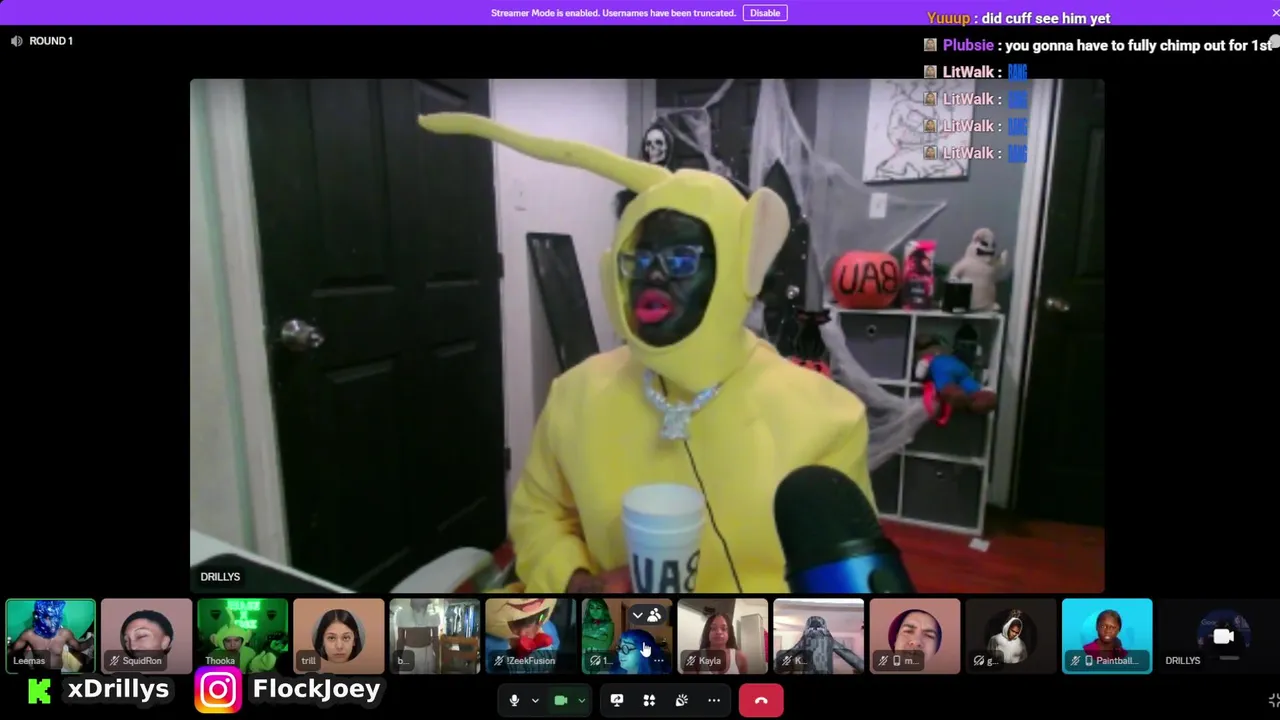The image size is (1280, 720).
Task: Dismiss the Streamer Mode banner with X
Action: coord(1275,12)
